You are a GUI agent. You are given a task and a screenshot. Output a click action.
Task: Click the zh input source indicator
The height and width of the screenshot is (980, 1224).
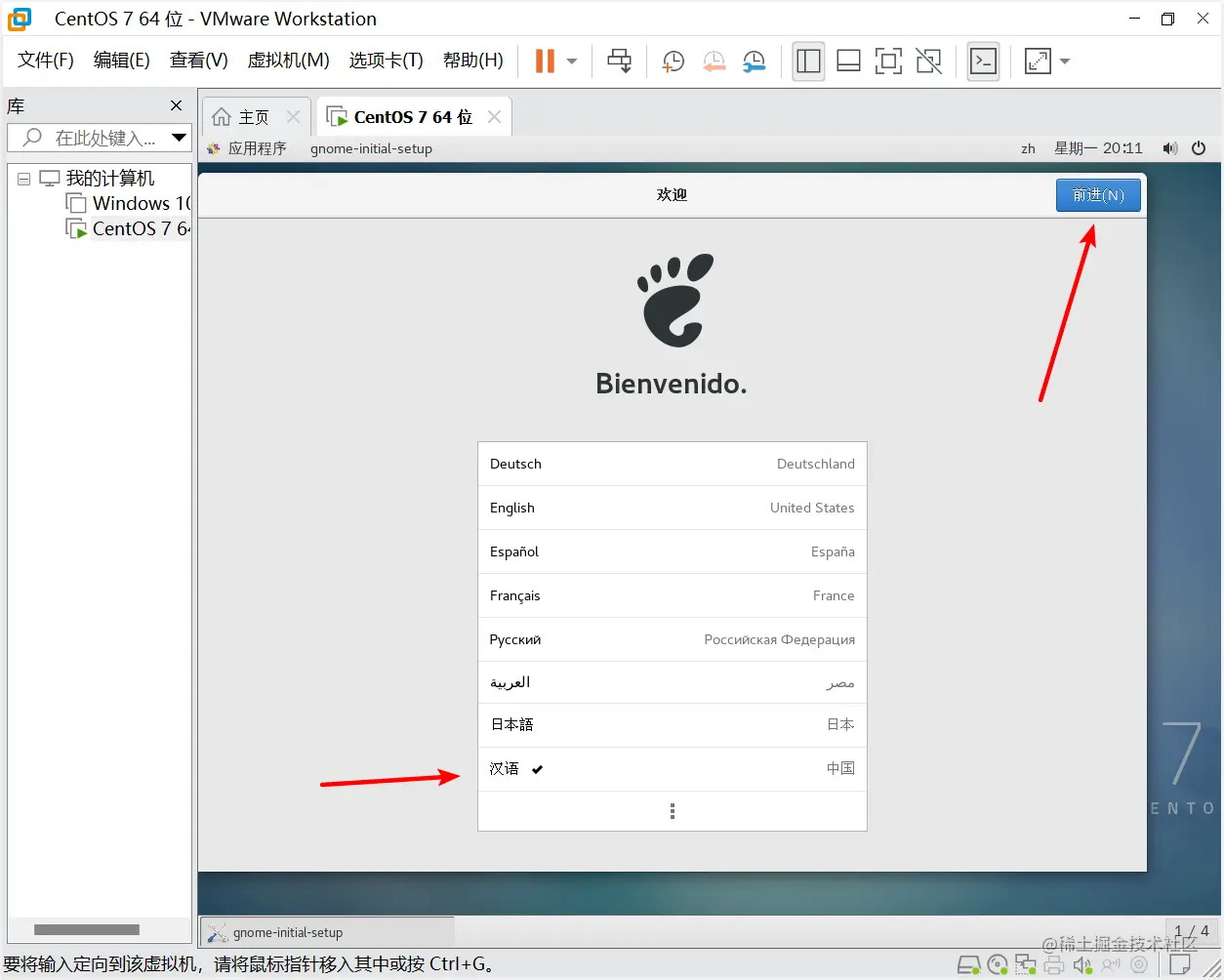click(x=1028, y=148)
